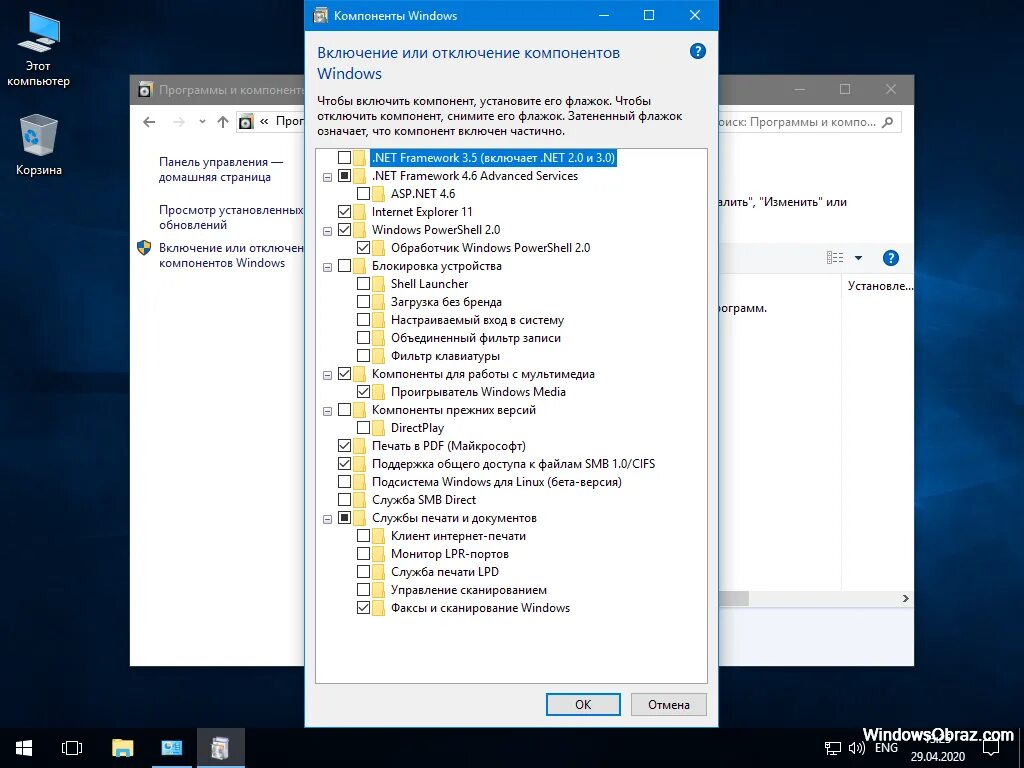The width and height of the screenshot is (1024, 768).
Task: Check Объединенный фильтр записи component
Action: click(x=363, y=338)
